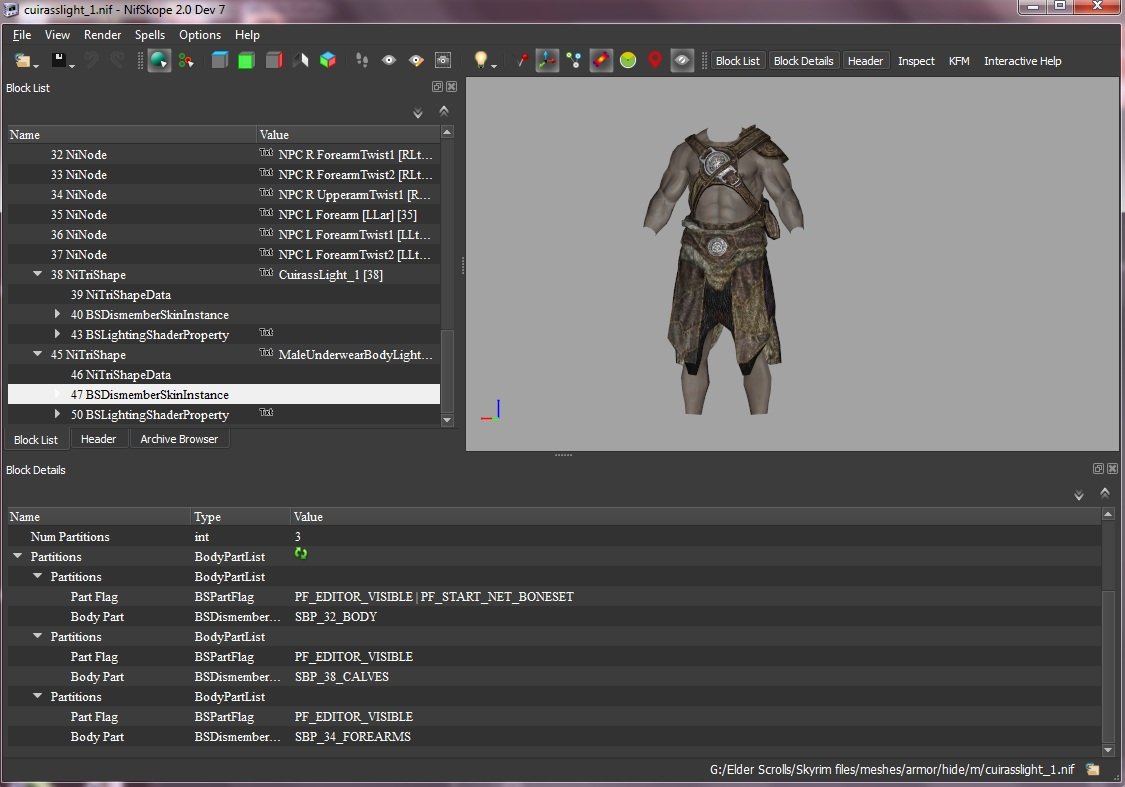
Task: Switch to the Archive Browser tab
Action: pyautogui.click(x=179, y=439)
